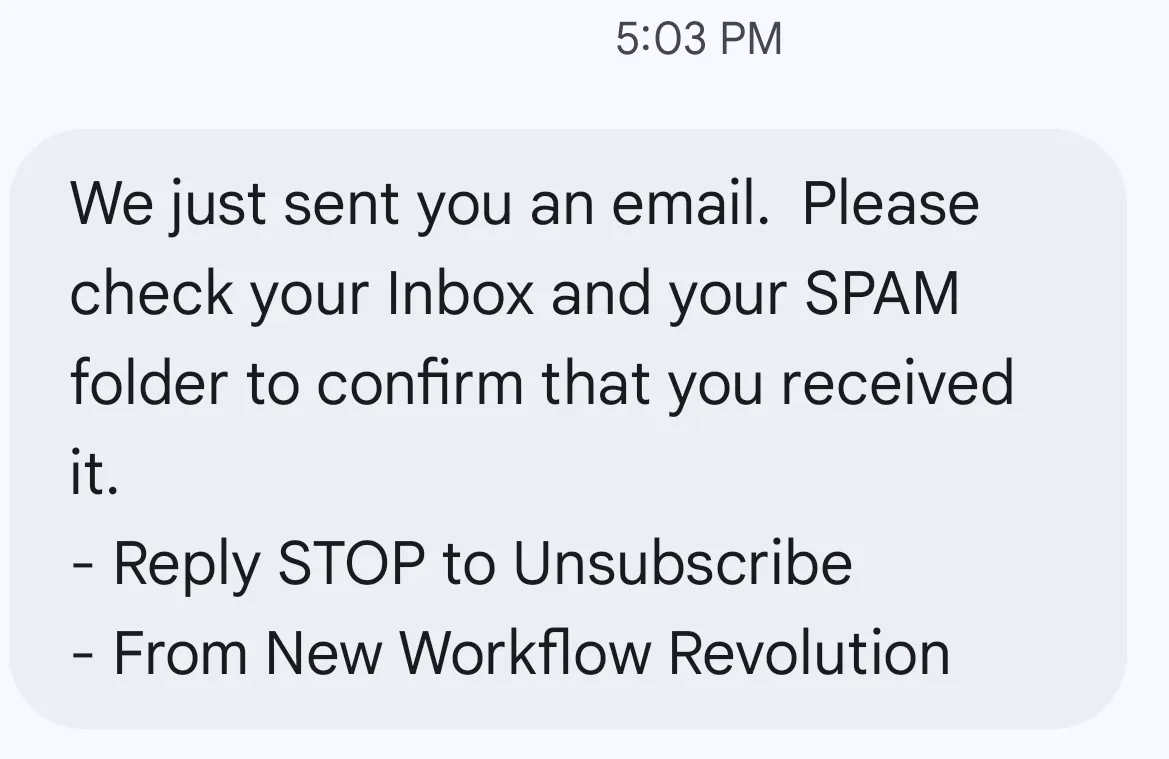Click the word "folder" in the message
Viewport: 1169px width, 759px height.
149,384
